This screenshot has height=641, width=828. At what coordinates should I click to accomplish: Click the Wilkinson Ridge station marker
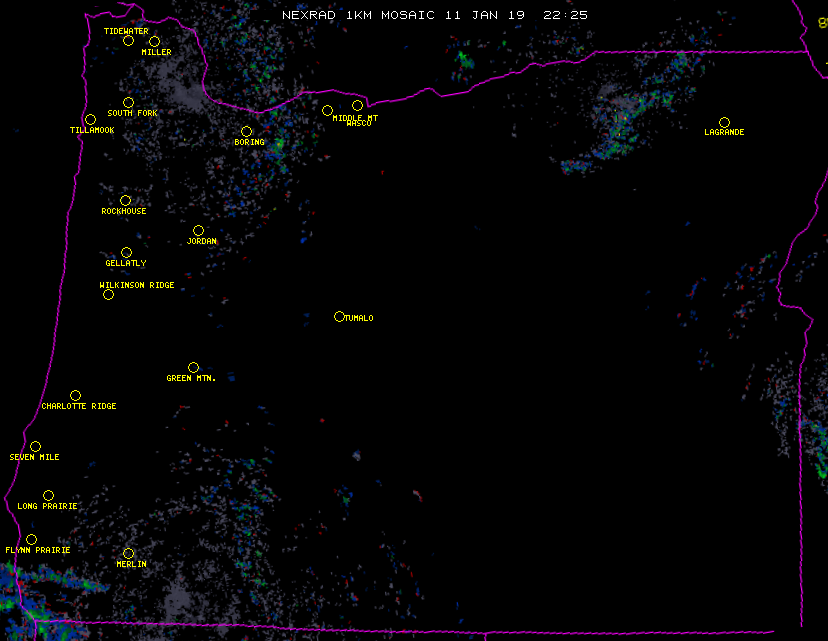coord(108,294)
